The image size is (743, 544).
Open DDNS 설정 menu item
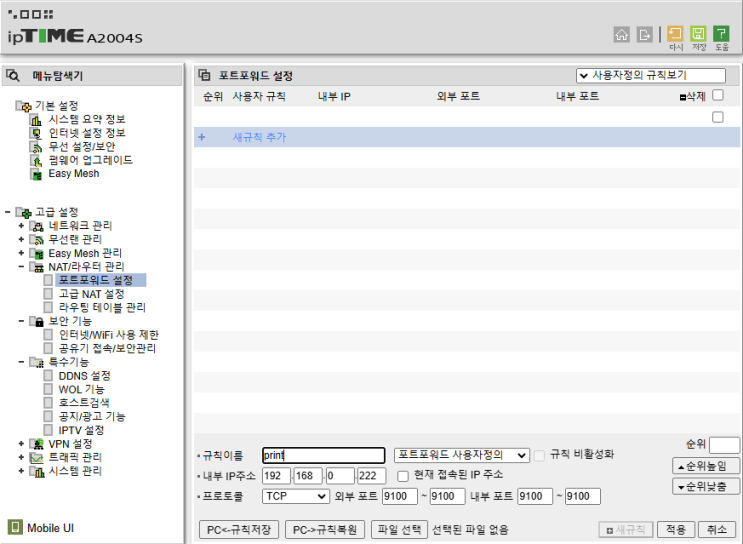point(84,376)
